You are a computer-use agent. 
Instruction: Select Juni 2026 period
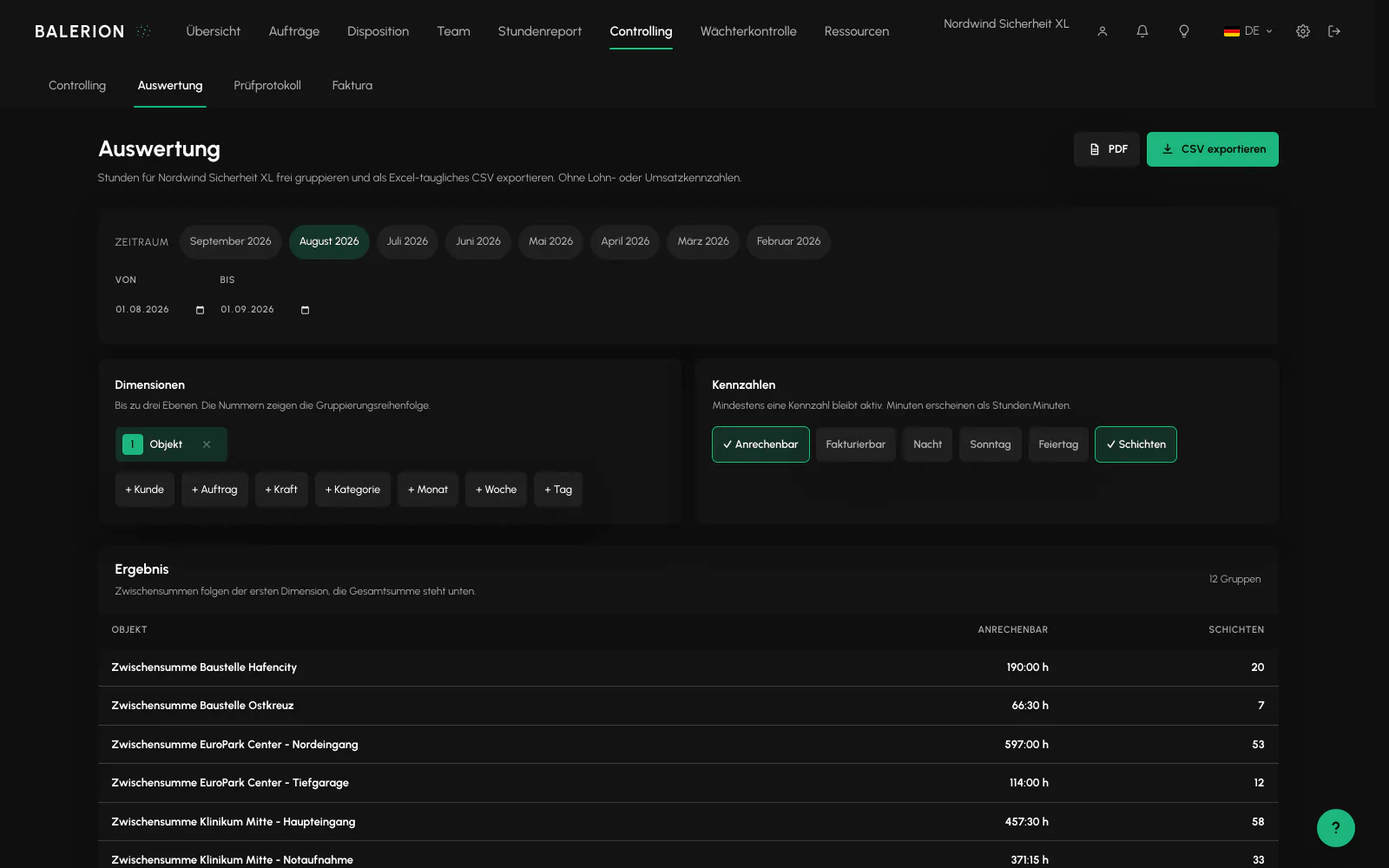tap(478, 241)
